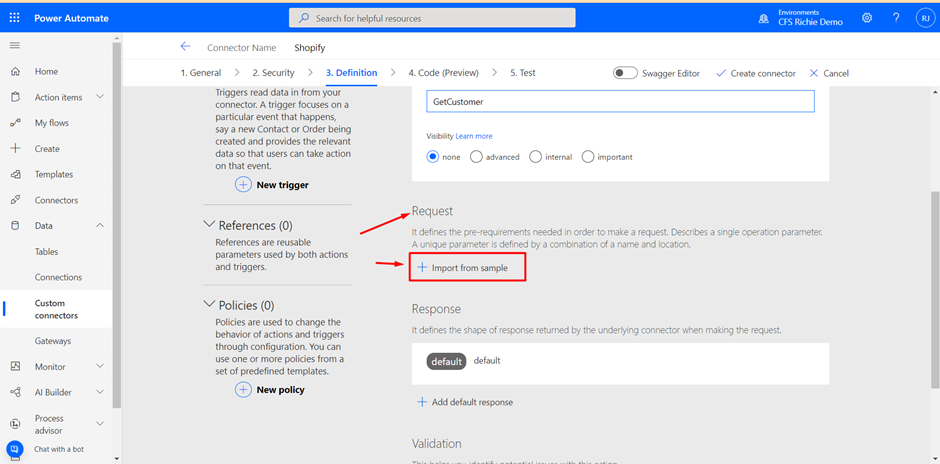Click the New trigger plus circle icon
The width and height of the screenshot is (940, 464).
[x=243, y=185]
